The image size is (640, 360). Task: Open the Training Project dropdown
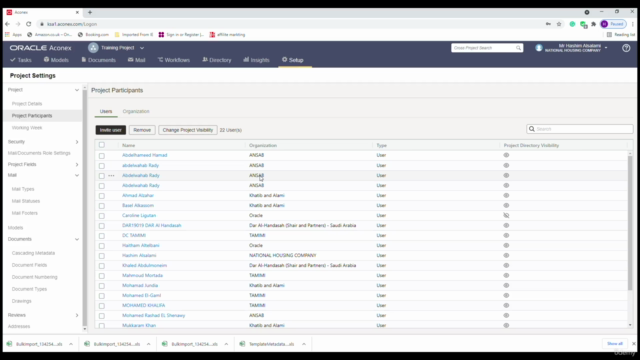142,48
